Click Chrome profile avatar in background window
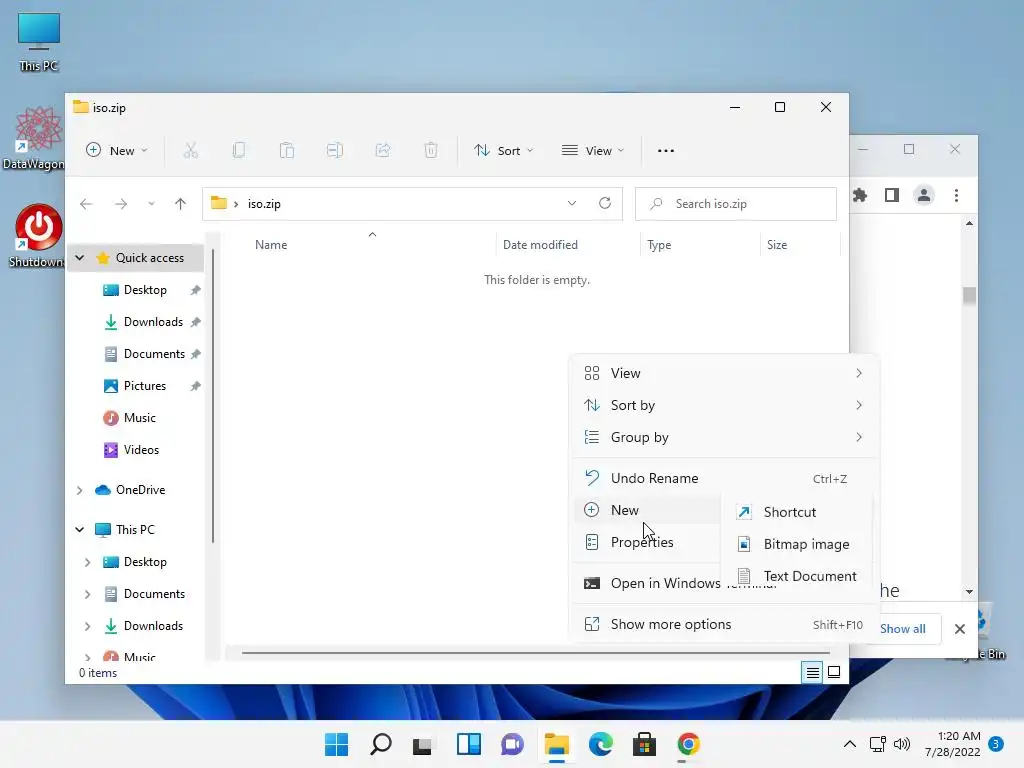This screenshot has height=768, width=1024. coord(923,195)
